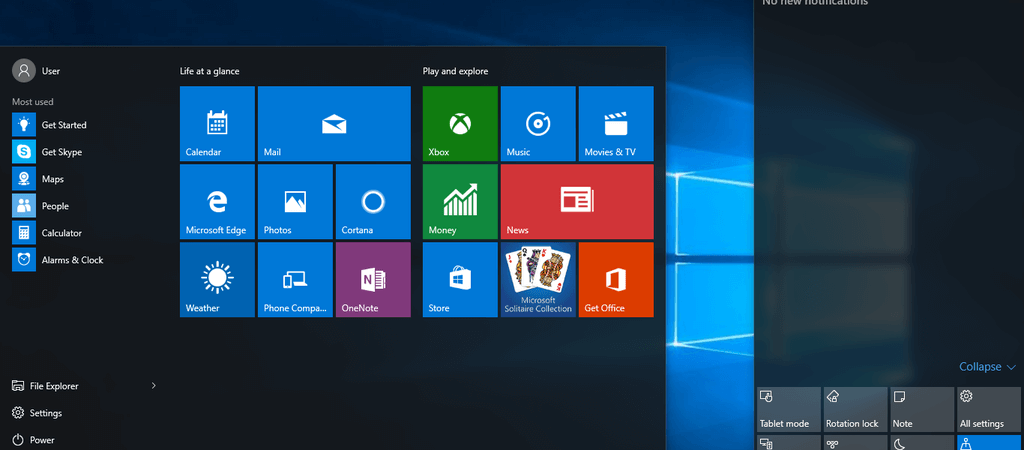Screen dimensions: 1024x450
Task: Launch the Microsoft Solitaire Collection tile
Action: (538, 280)
